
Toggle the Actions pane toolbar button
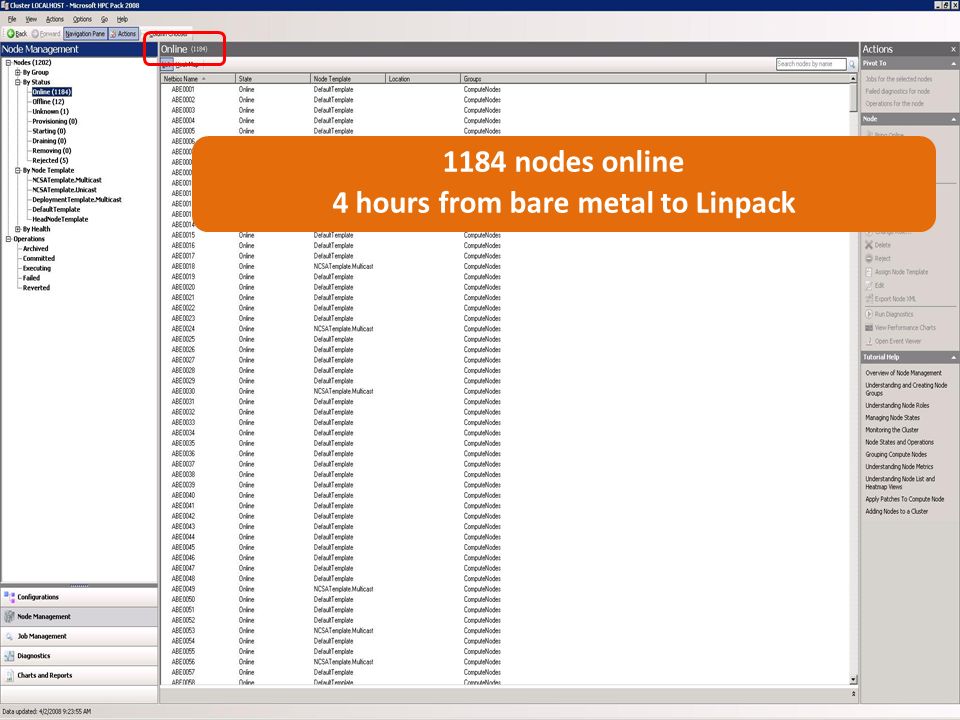[124, 34]
